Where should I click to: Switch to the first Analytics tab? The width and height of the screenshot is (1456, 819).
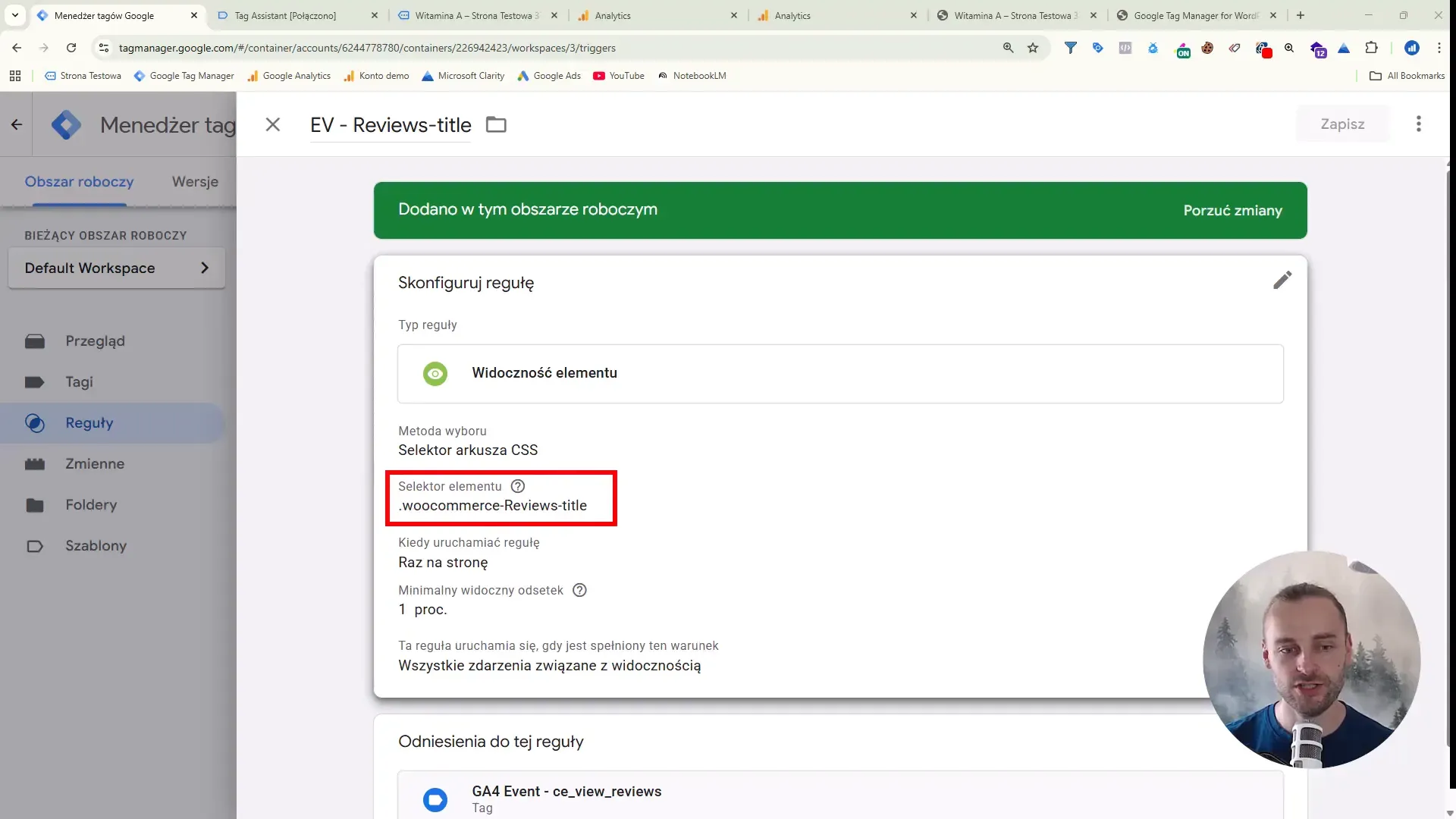pos(657,15)
